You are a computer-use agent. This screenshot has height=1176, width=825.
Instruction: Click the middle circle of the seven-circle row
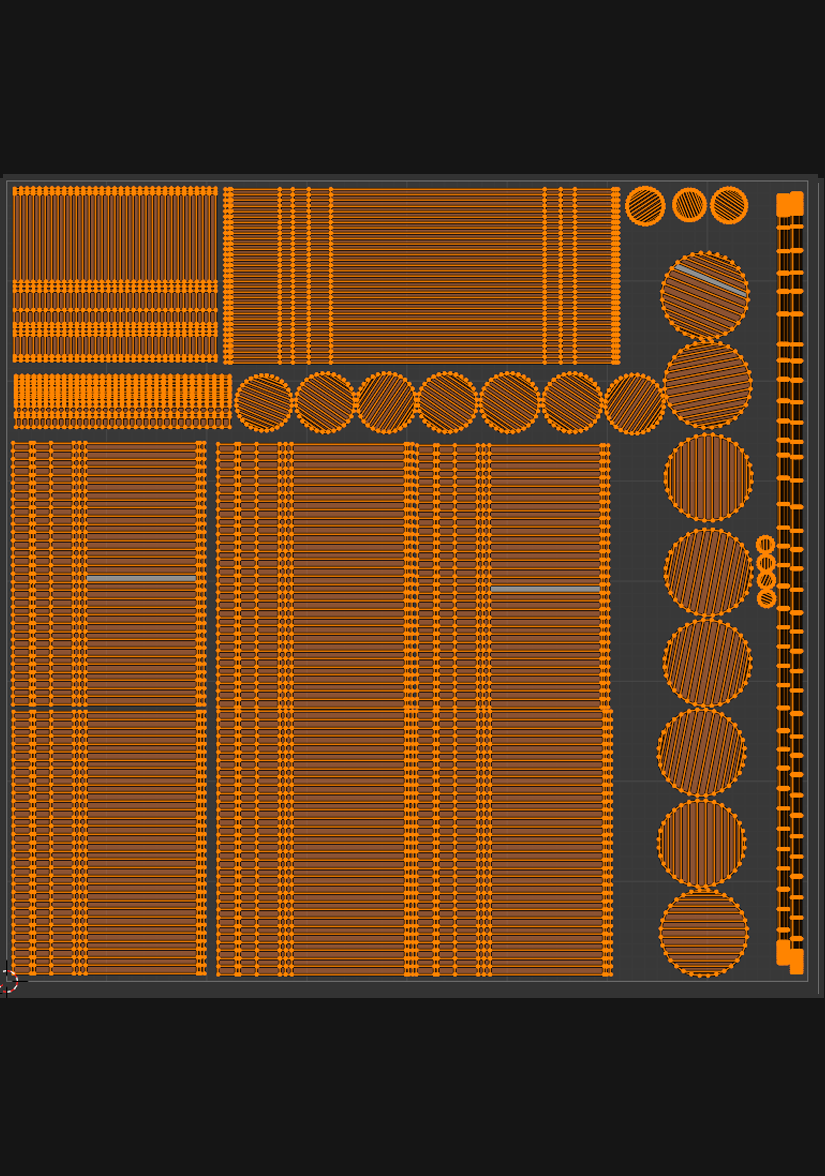click(x=447, y=403)
